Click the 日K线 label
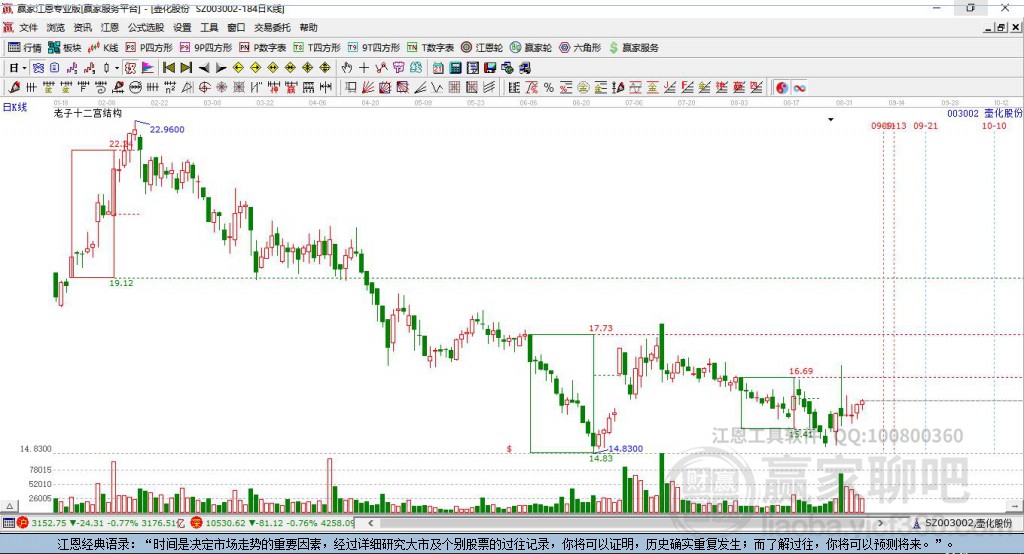The image size is (1024, 554). 14,107
